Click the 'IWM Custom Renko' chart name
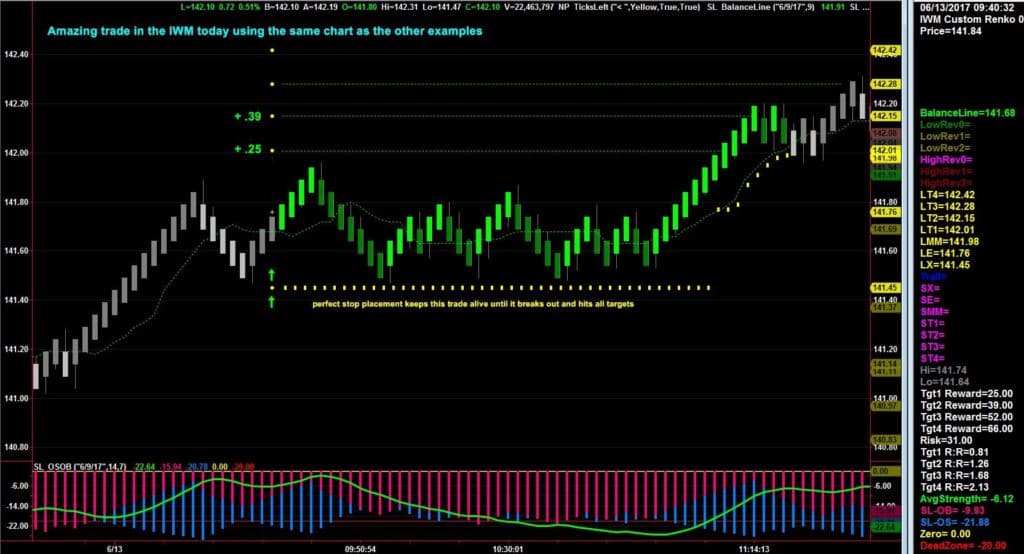This screenshot has width=1024, height=554. (970, 19)
